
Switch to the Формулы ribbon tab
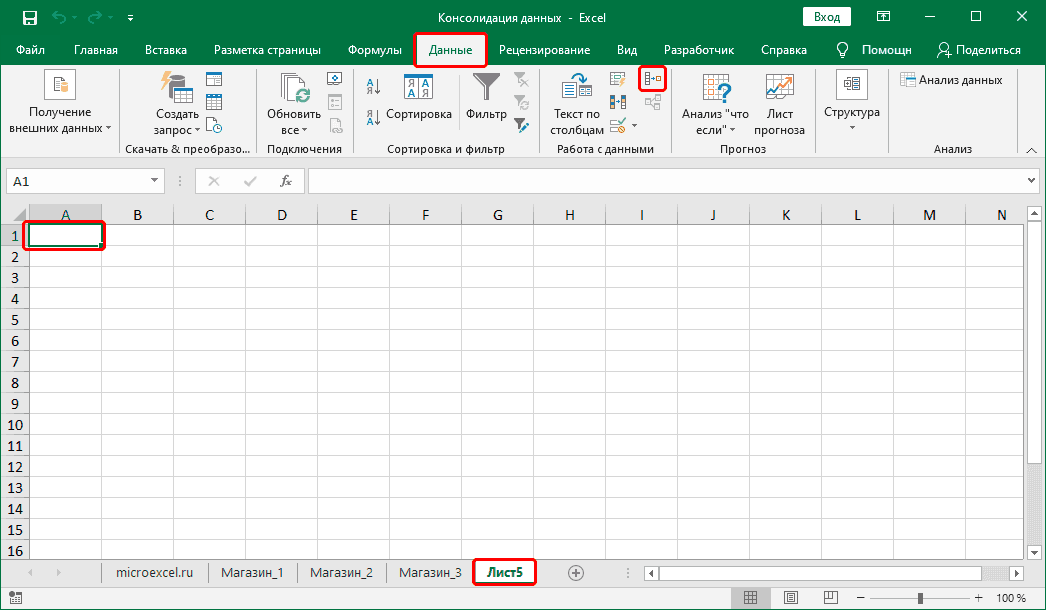374,48
